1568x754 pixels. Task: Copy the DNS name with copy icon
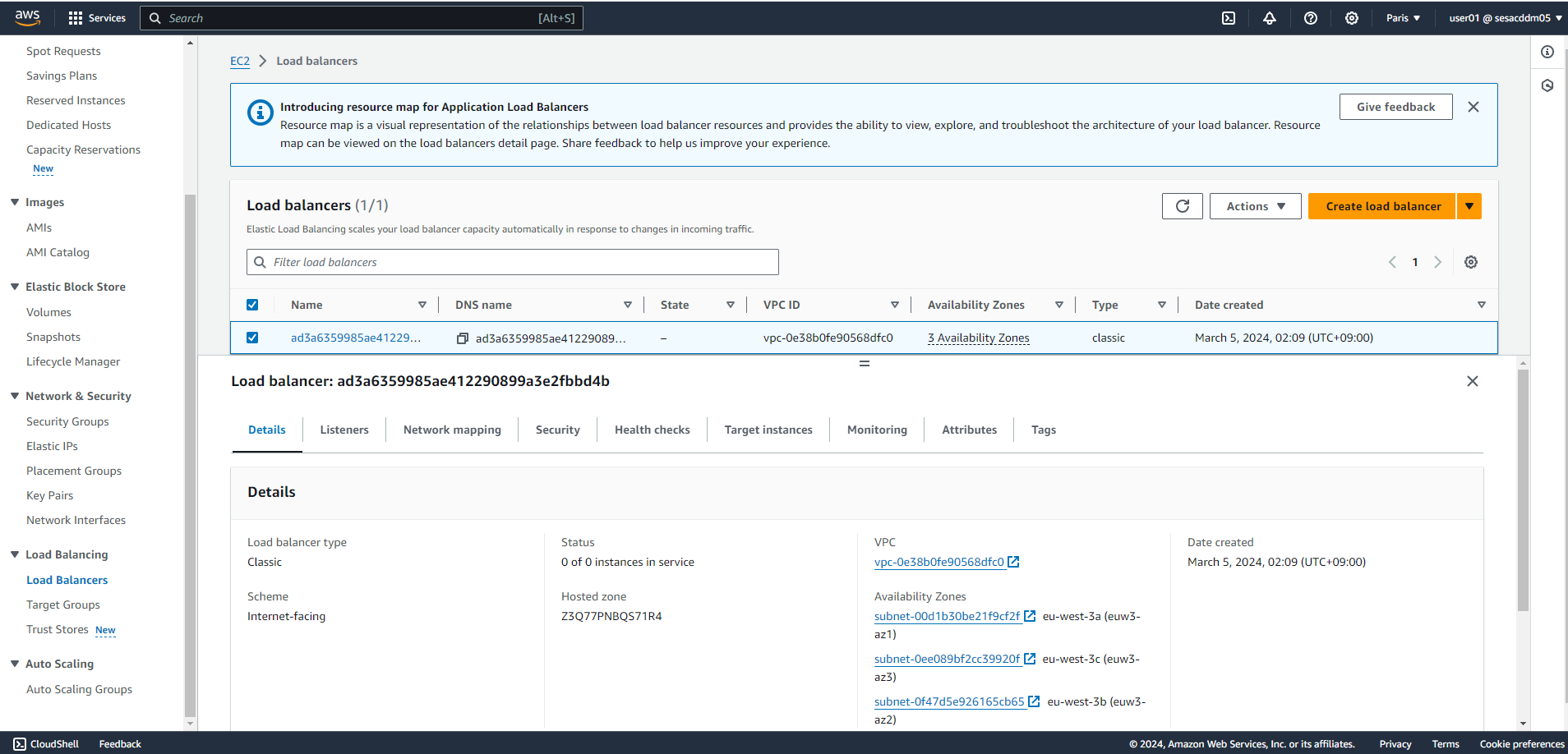click(x=463, y=338)
